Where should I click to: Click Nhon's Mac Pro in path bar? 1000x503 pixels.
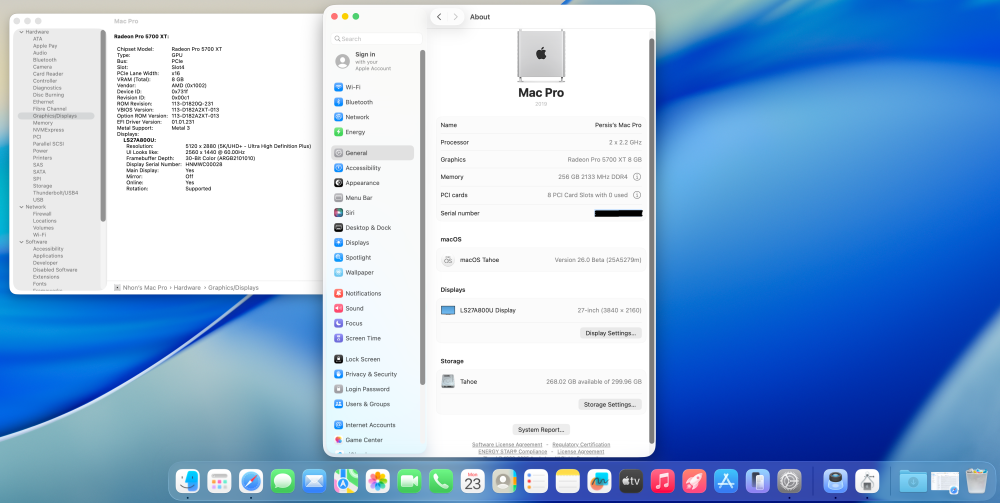(x=145, y=288)
